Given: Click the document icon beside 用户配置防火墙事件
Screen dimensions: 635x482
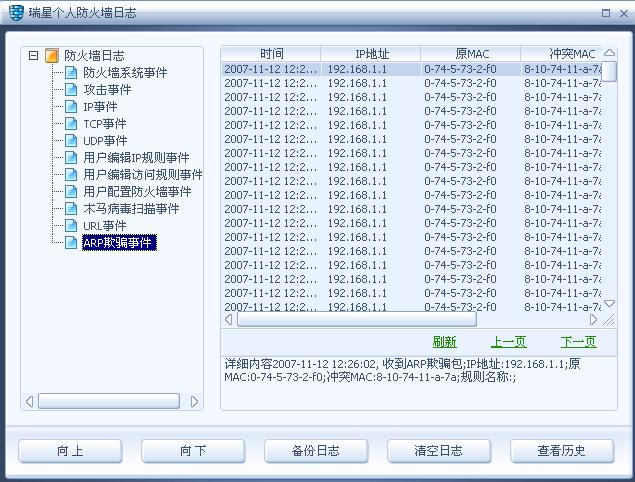Looking at the screenshot, I should pyautogui.click(x=71, y=192).
